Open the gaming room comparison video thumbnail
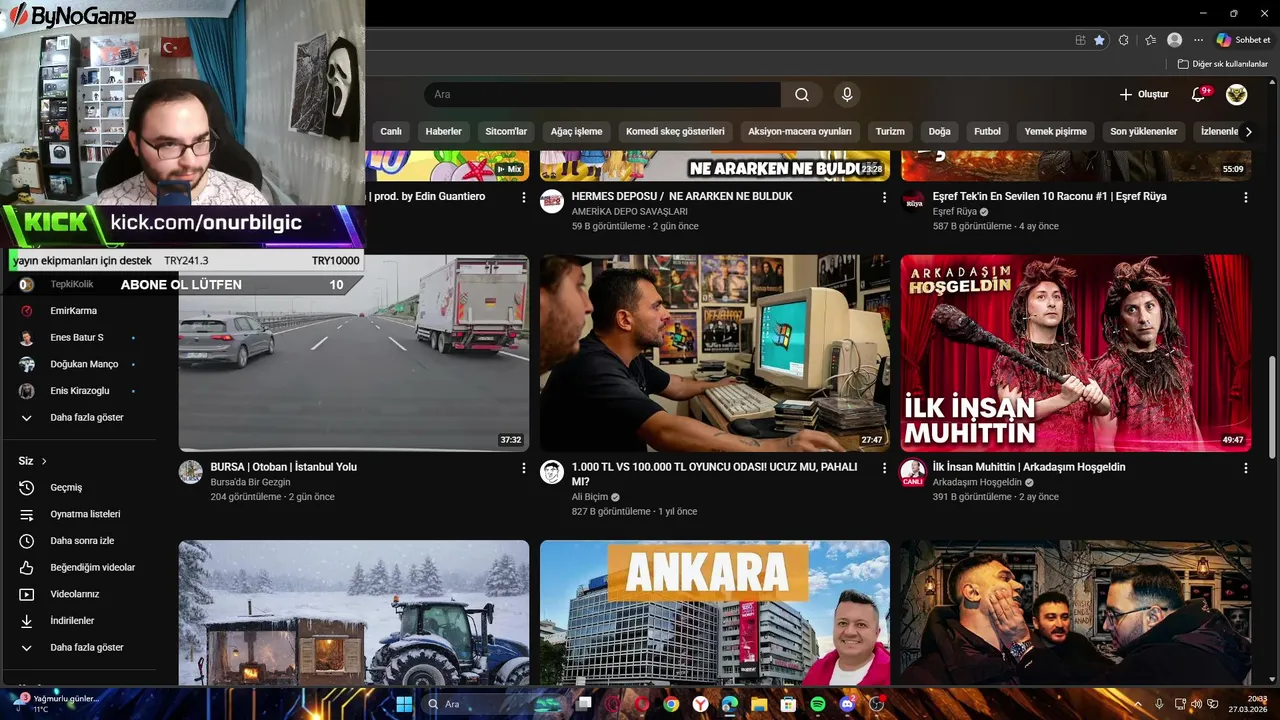This screenshot has height=720, width=1280. pos(715,353)
